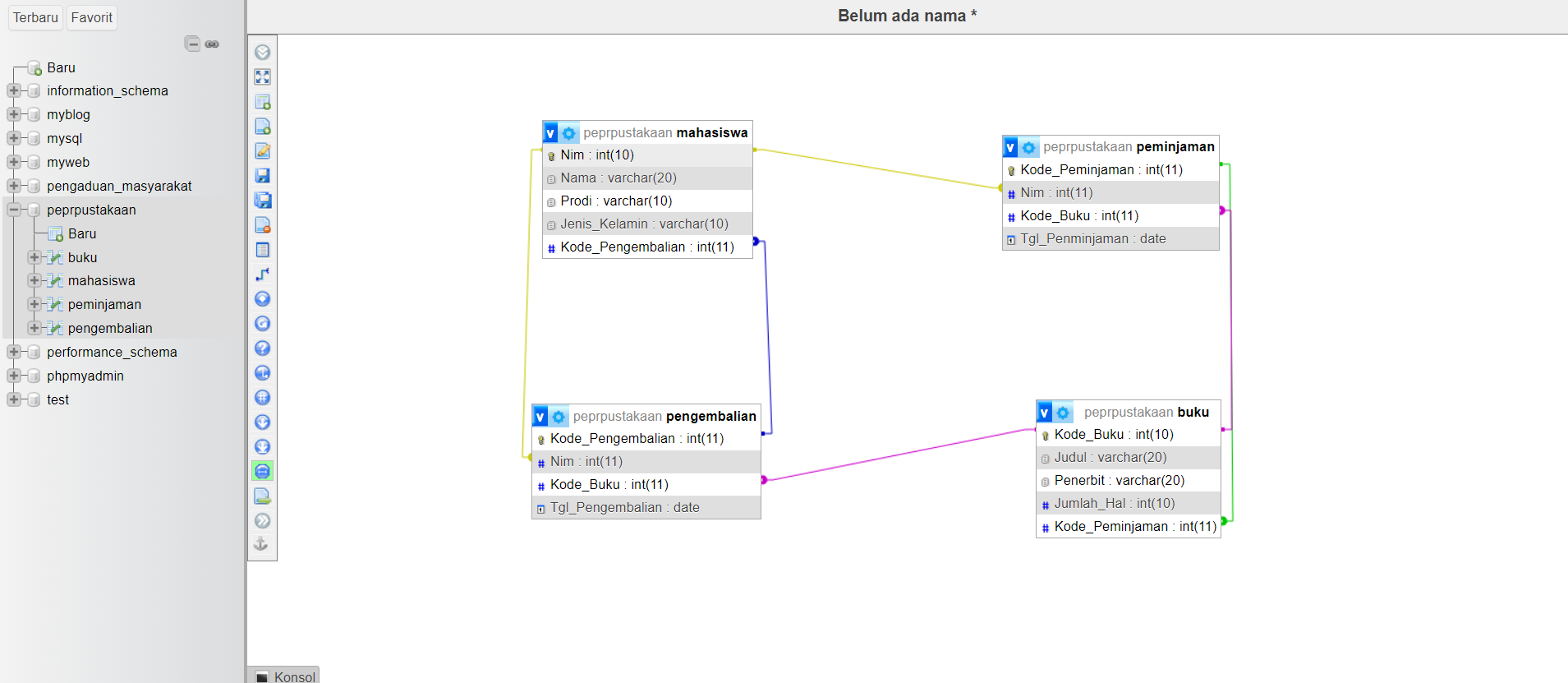
Task: Click the reload icon in designer toolbar
Action: (x=262, y=323)
